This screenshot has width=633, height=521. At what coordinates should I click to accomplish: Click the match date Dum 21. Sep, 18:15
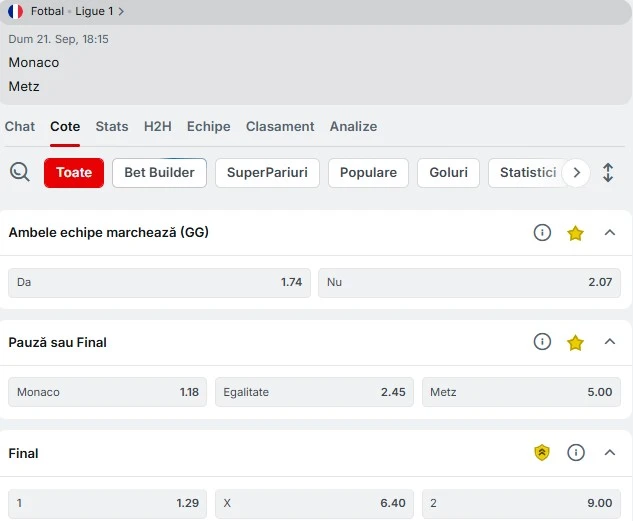coord(59,39)
